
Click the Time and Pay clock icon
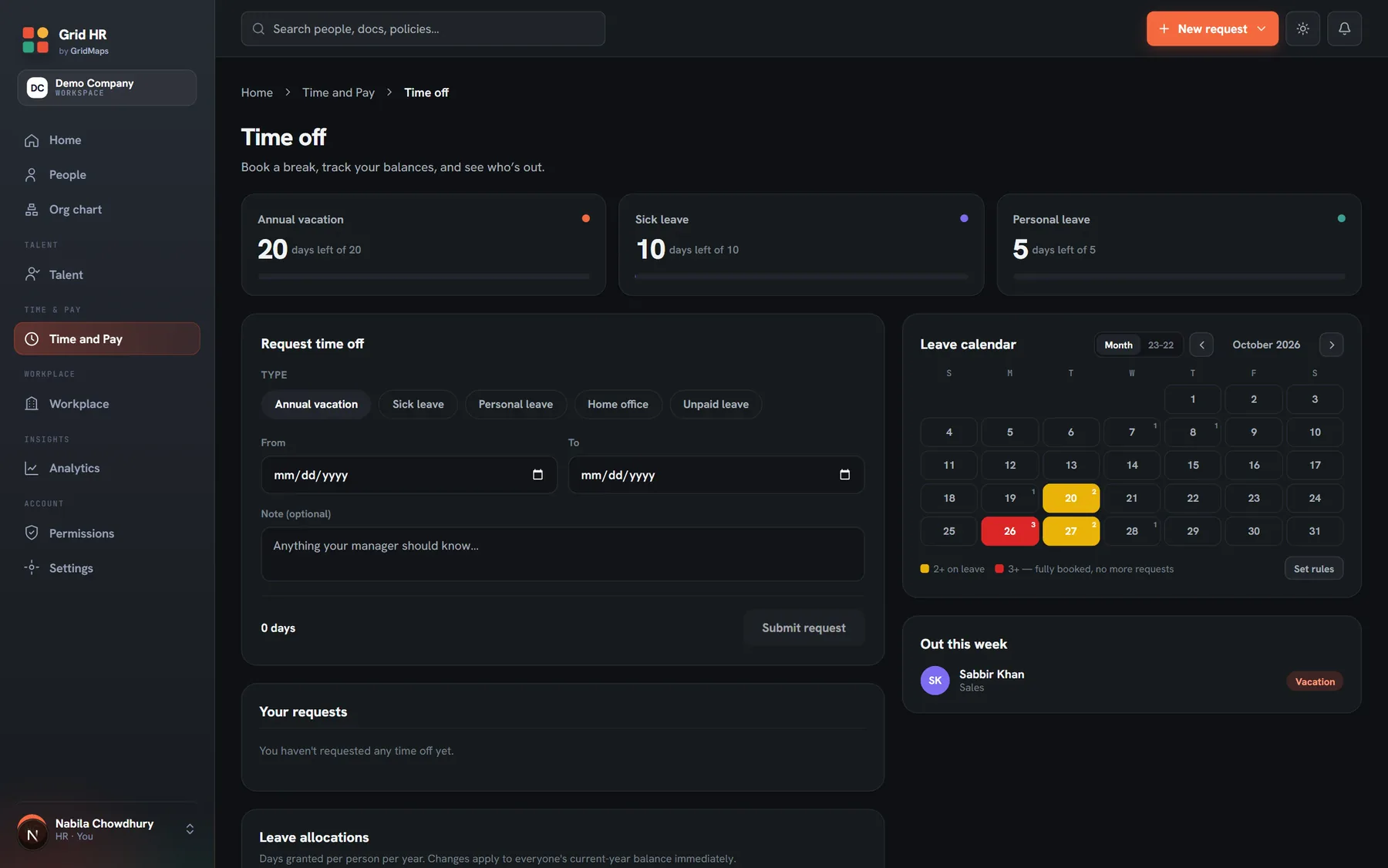pyautogui.click(x=32, y=339)
